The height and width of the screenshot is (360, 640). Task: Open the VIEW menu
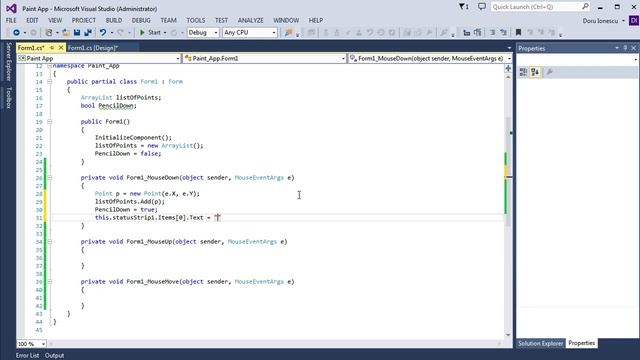tap(55, 20)
